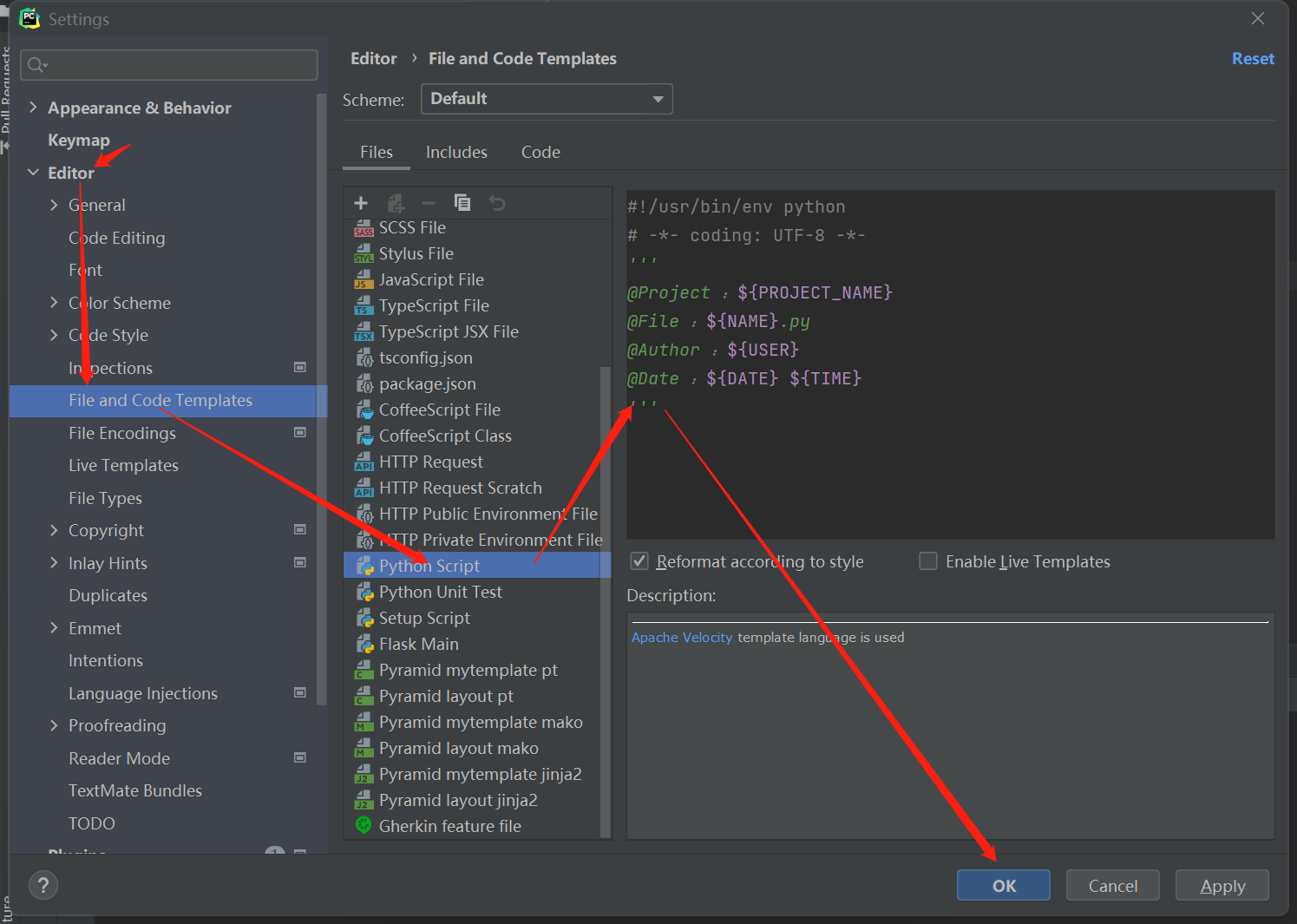Click the CoffeeScript File icon
This screenshot has height=924, width=1297.
pos(364,410)
